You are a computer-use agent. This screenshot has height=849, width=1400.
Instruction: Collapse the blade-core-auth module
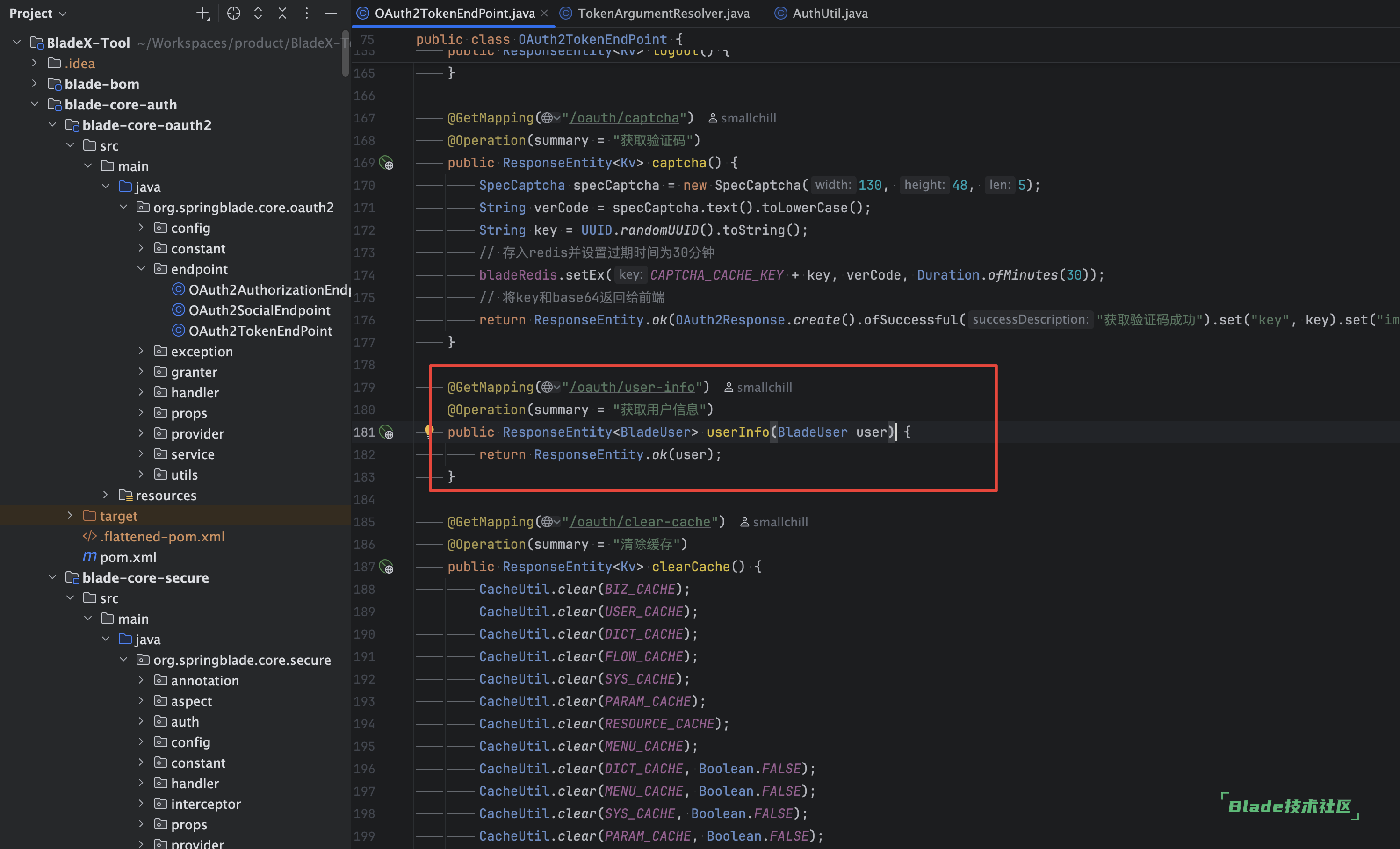click(x=35, y=105)
